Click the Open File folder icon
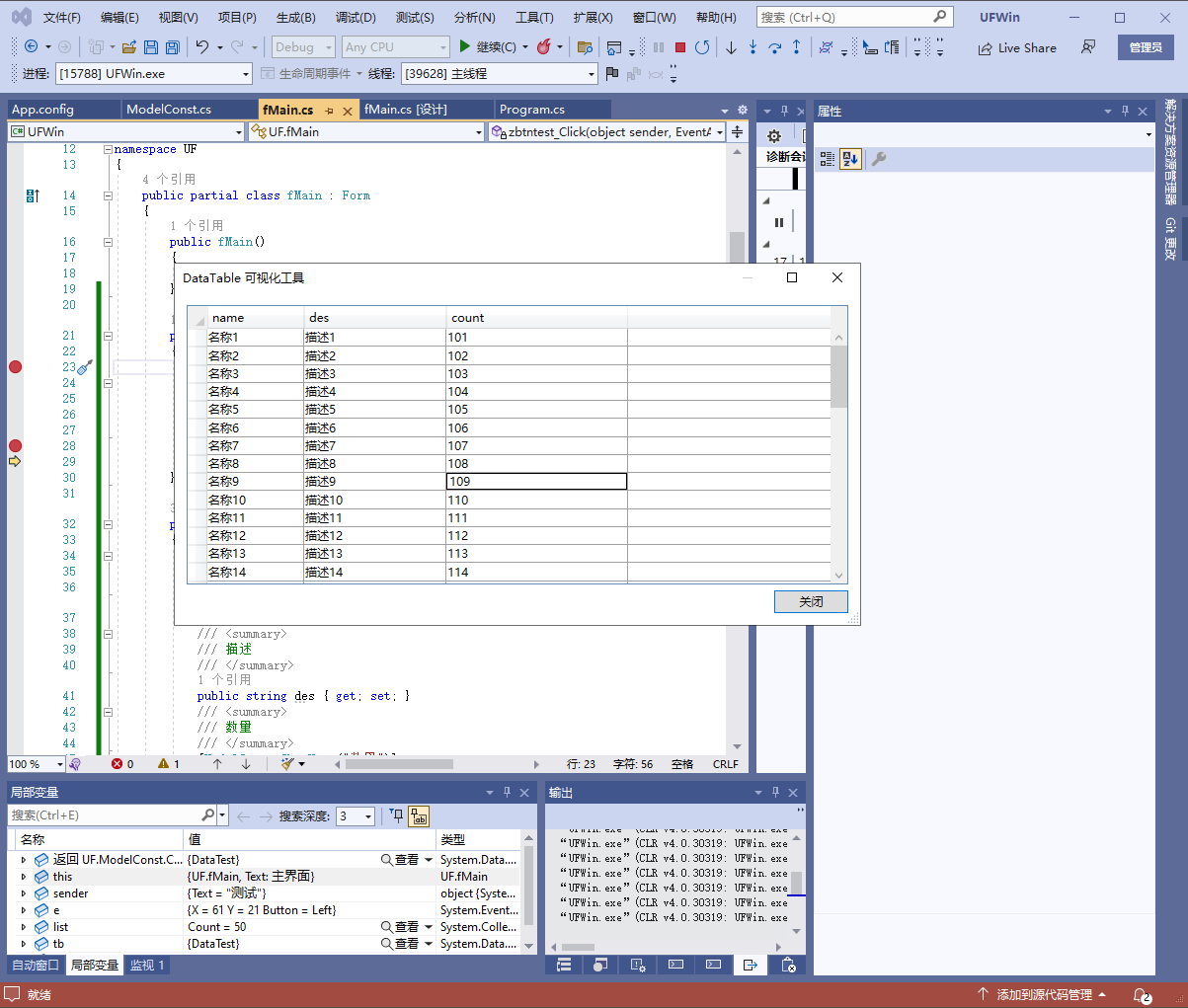This screenshot has height=1008, width=1188. tap(129, 47)
